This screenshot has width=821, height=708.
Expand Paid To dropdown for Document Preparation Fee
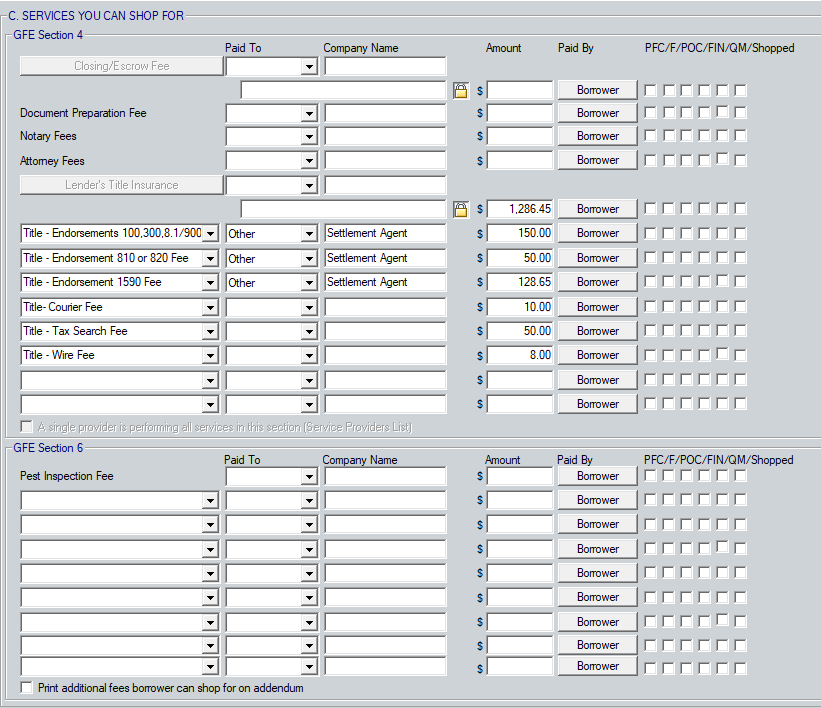309,114
